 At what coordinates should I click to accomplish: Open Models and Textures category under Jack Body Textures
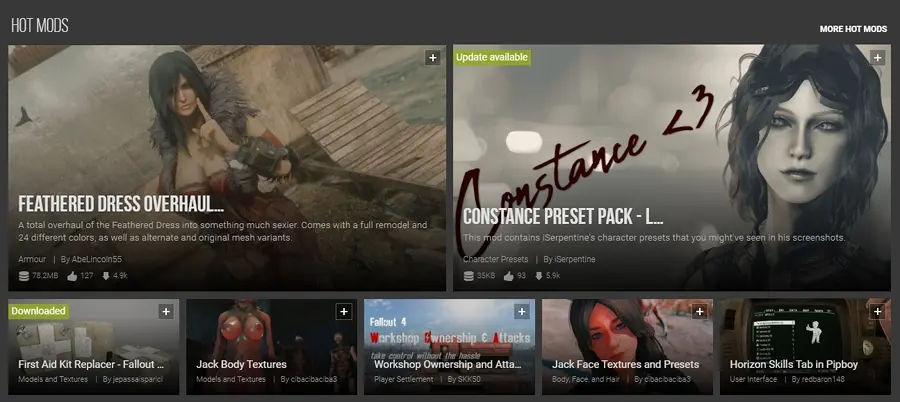coord(231,380)
